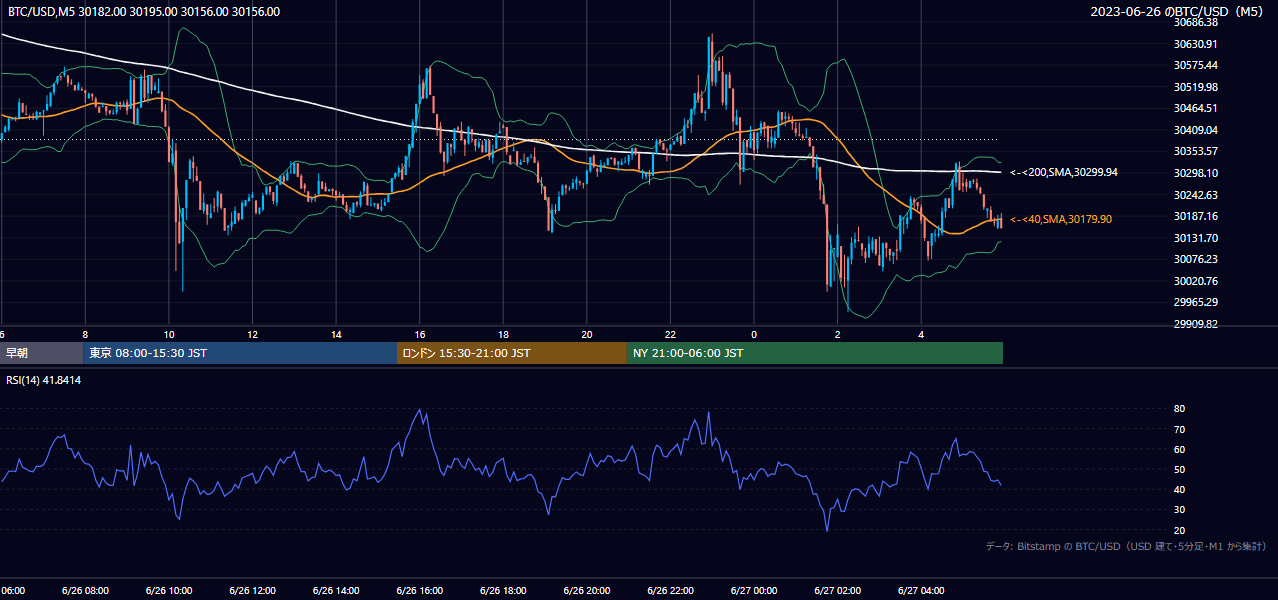Click price axis value 30575.44
Screen dimensions: 1278x600
tap(1196, 65)
